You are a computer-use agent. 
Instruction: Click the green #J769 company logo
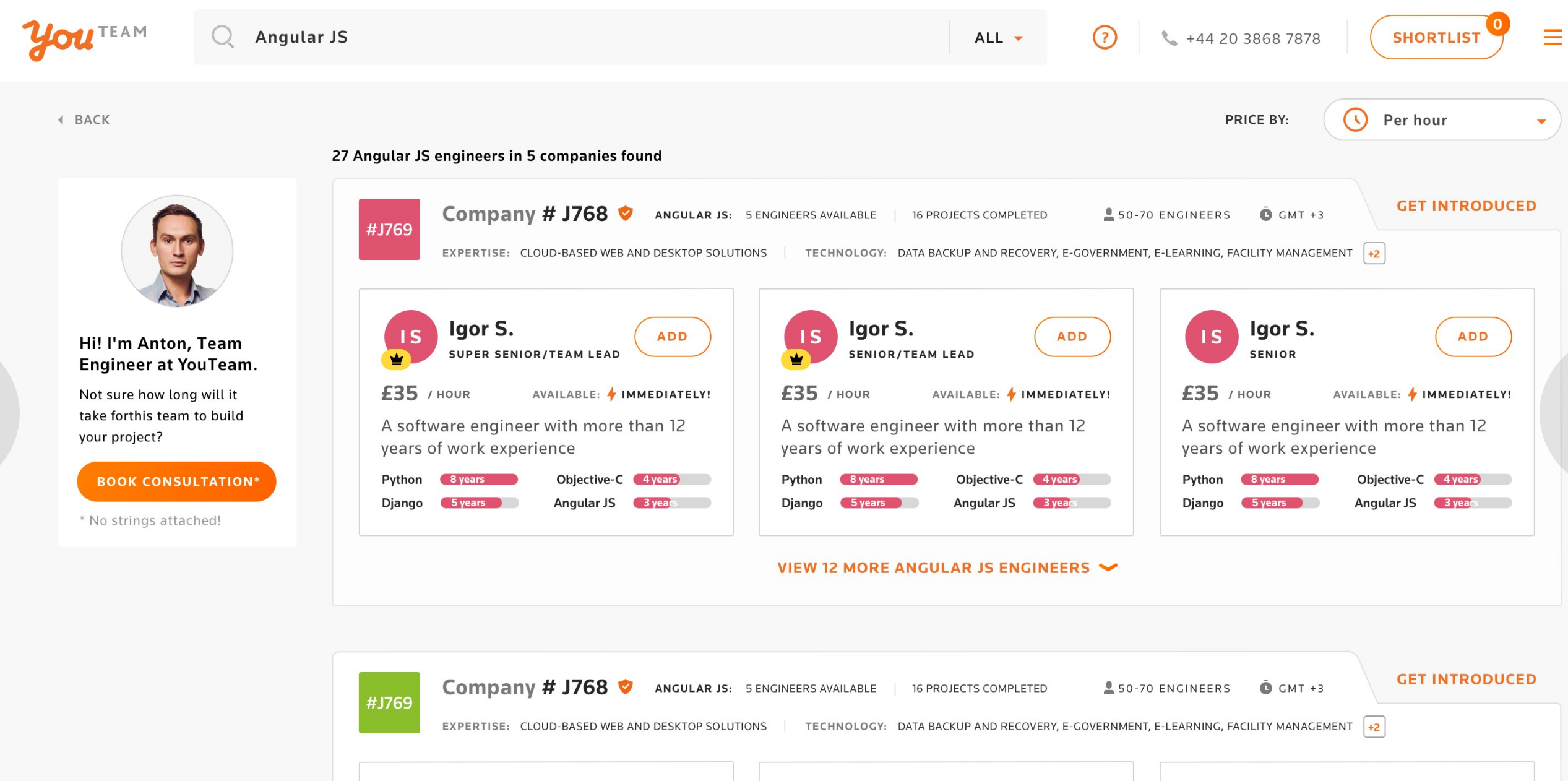tap(389, 703)
